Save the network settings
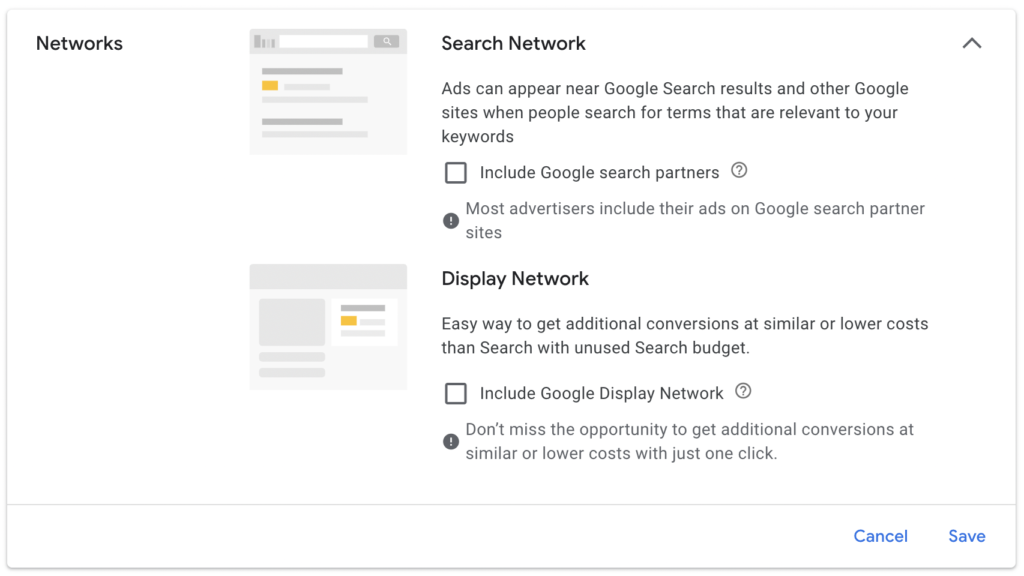 (966, 536)
